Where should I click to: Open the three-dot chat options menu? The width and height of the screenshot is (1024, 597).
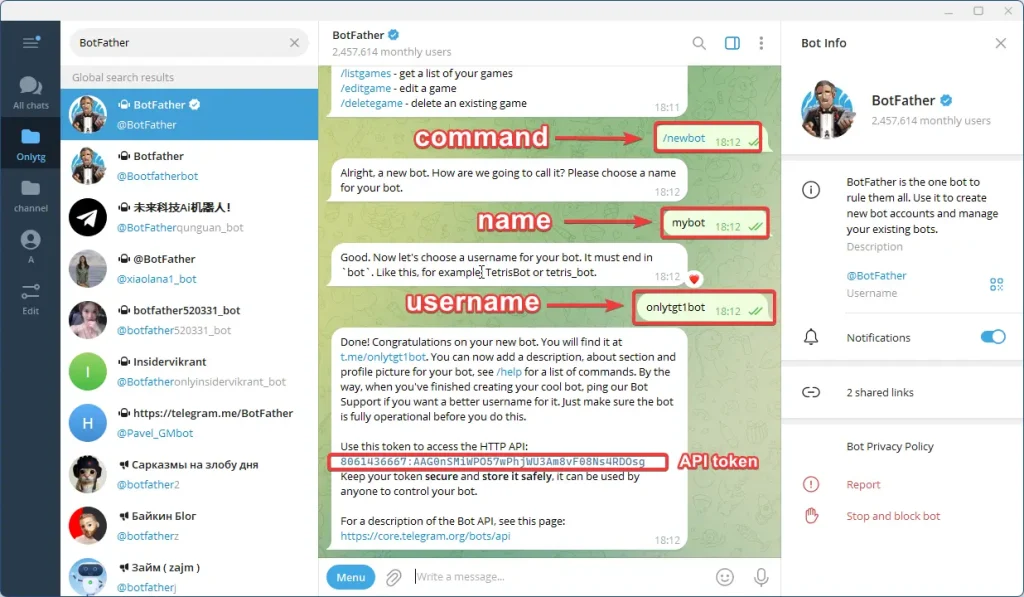pos(761,43)
